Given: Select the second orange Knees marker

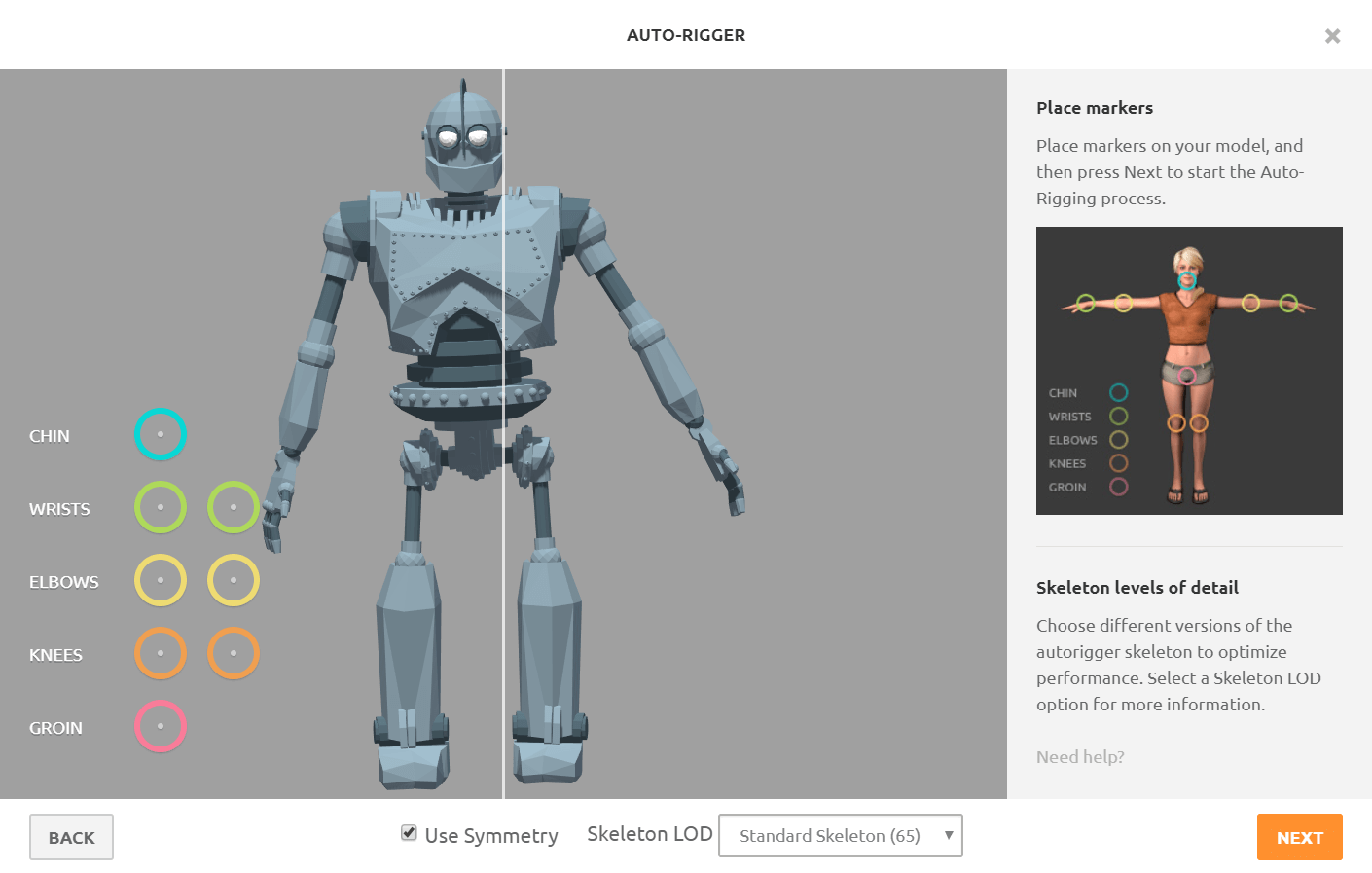Looking at the screenshot, I should tap(234, 653).
